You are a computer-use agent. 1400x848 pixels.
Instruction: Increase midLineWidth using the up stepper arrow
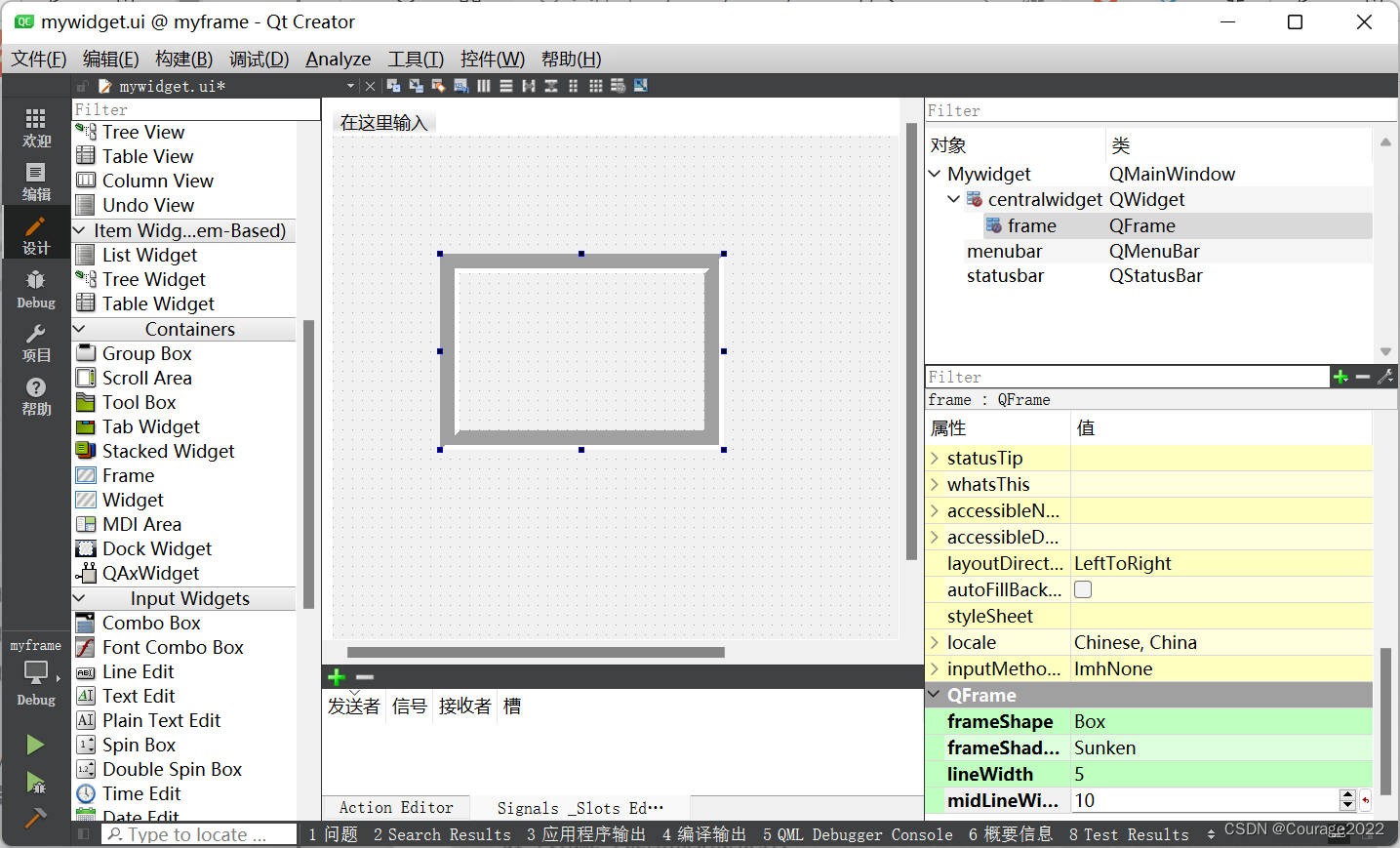point(1348,794)
